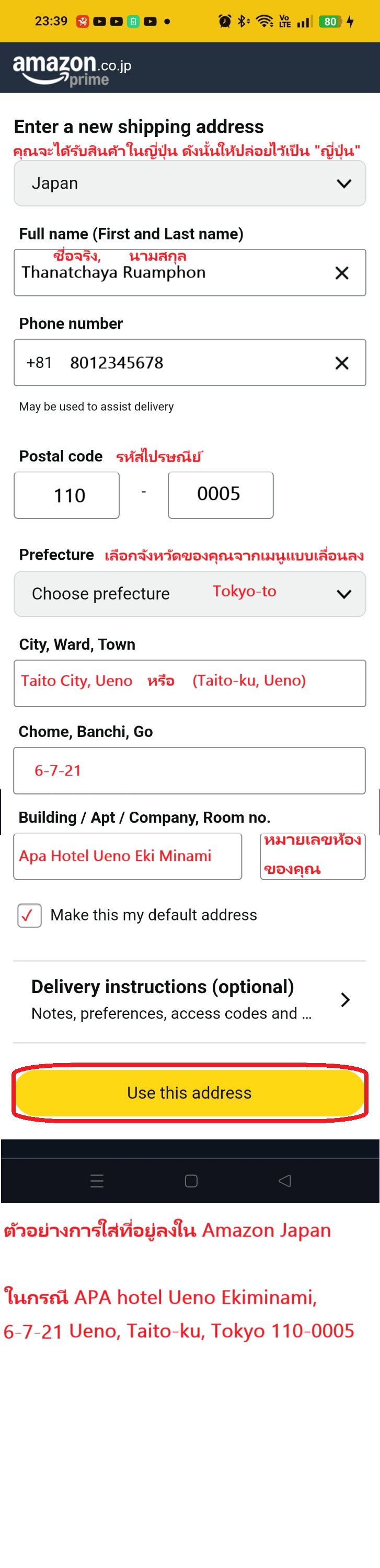Select the +81 country code prefix
The height and width of the screenshot is (1568, 380).
coord(39,363)
